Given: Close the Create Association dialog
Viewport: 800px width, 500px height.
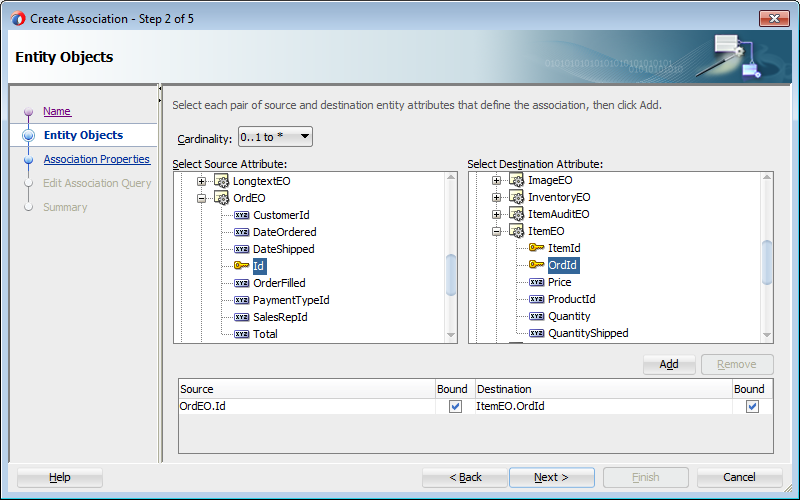Looking at the screenshot, I should [x=774, y=18].
